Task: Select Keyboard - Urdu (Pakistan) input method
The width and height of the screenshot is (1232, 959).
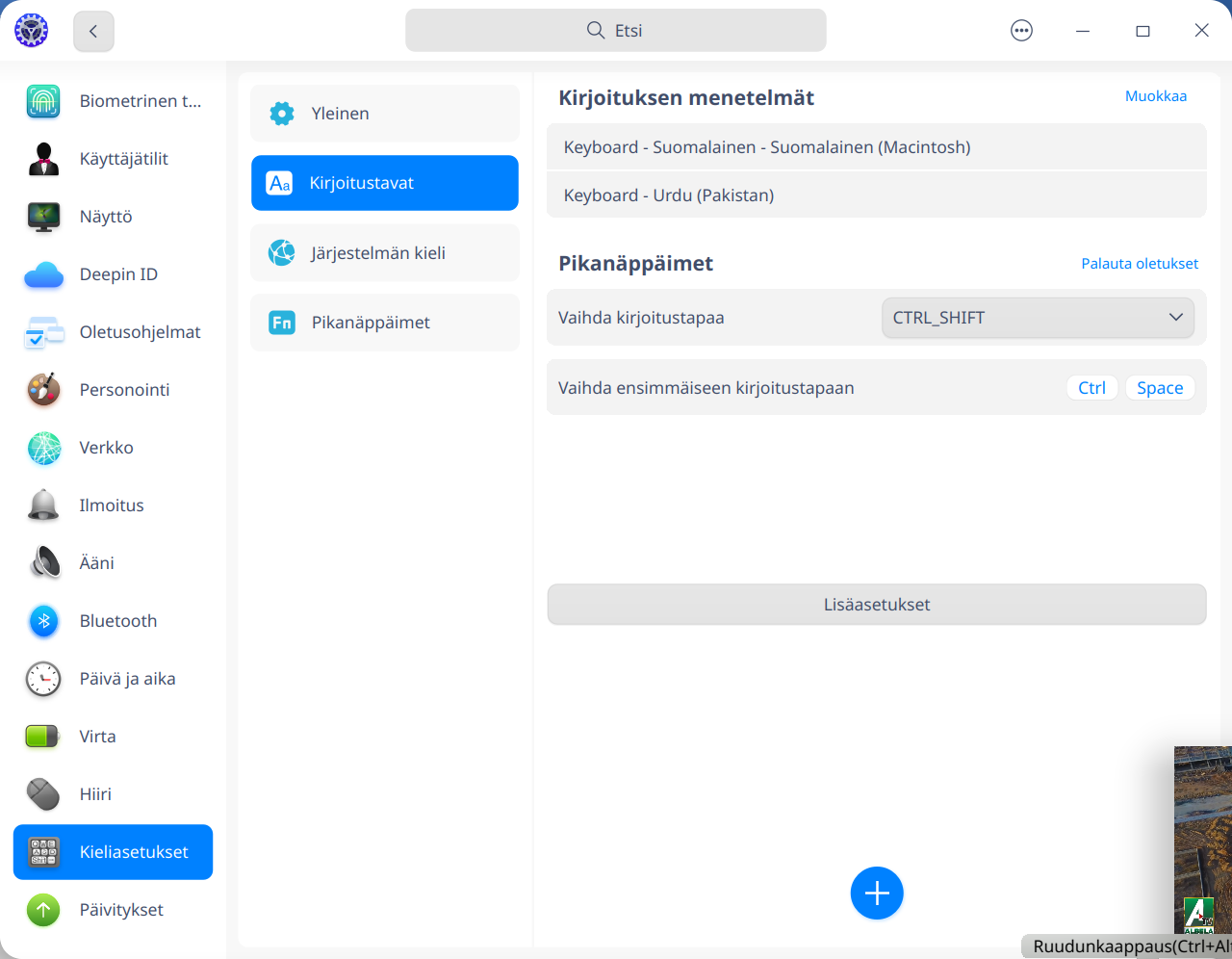Action: click(877, 195)
